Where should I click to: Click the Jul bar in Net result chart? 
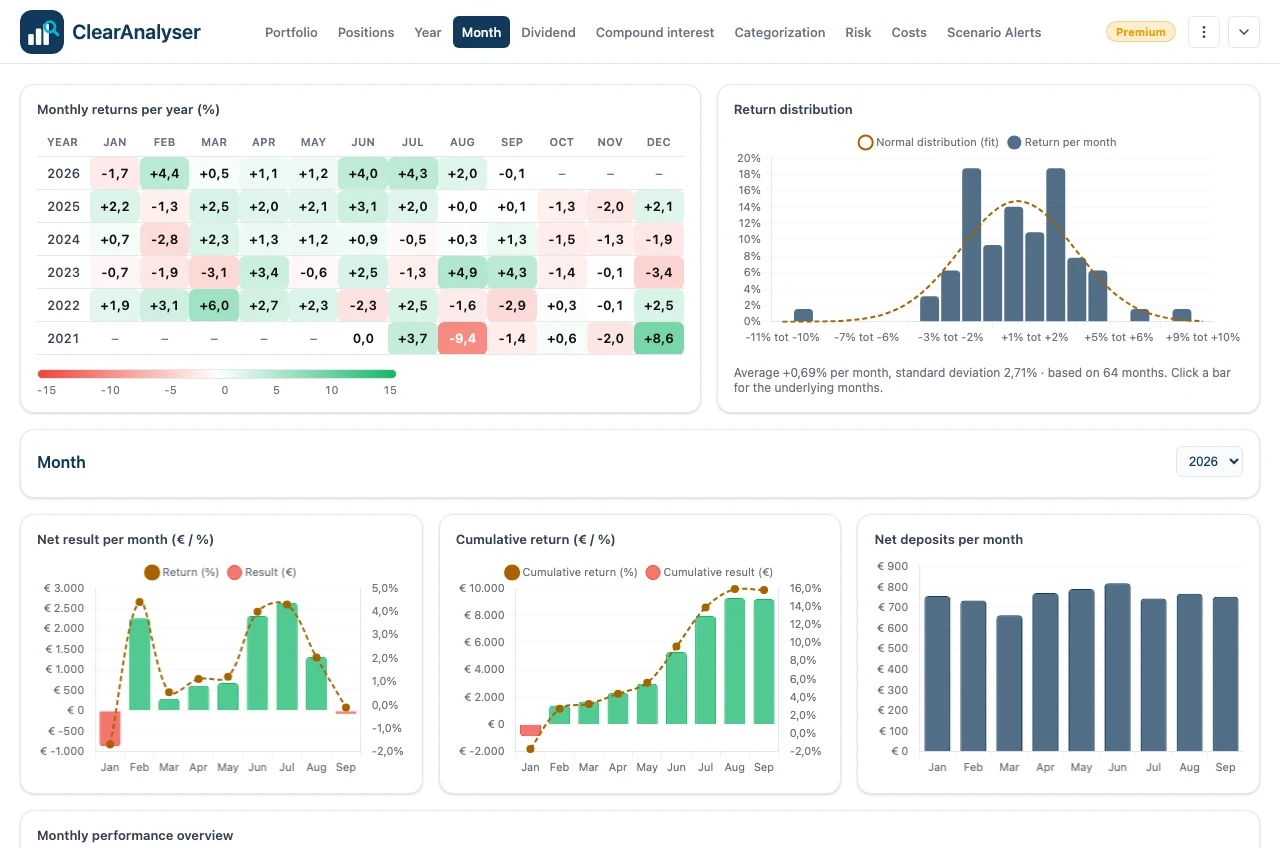point(287,656)
